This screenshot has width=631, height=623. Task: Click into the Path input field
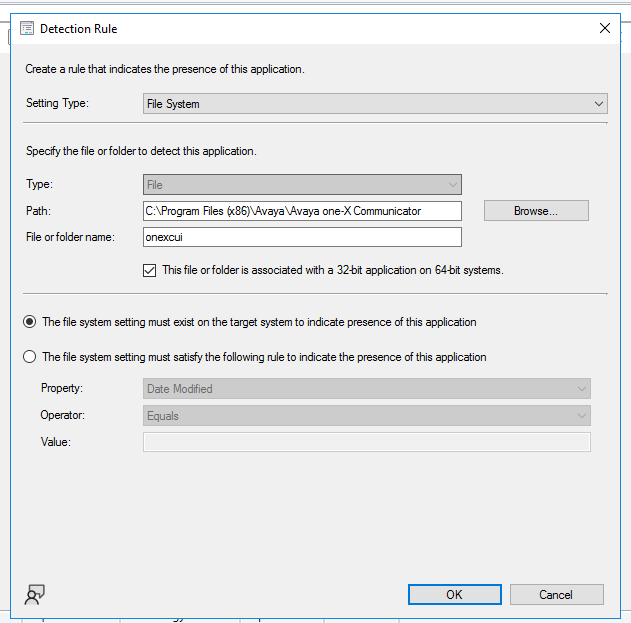pos(302,211)
